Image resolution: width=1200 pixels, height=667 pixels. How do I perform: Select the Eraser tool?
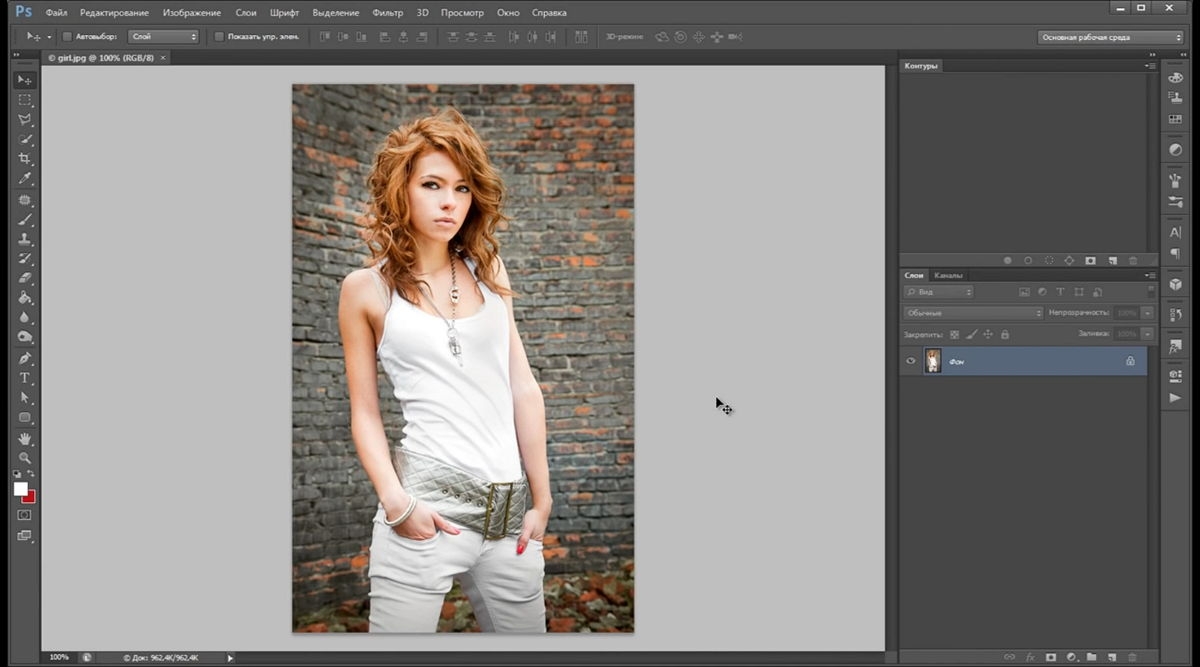tap(25, 279)
